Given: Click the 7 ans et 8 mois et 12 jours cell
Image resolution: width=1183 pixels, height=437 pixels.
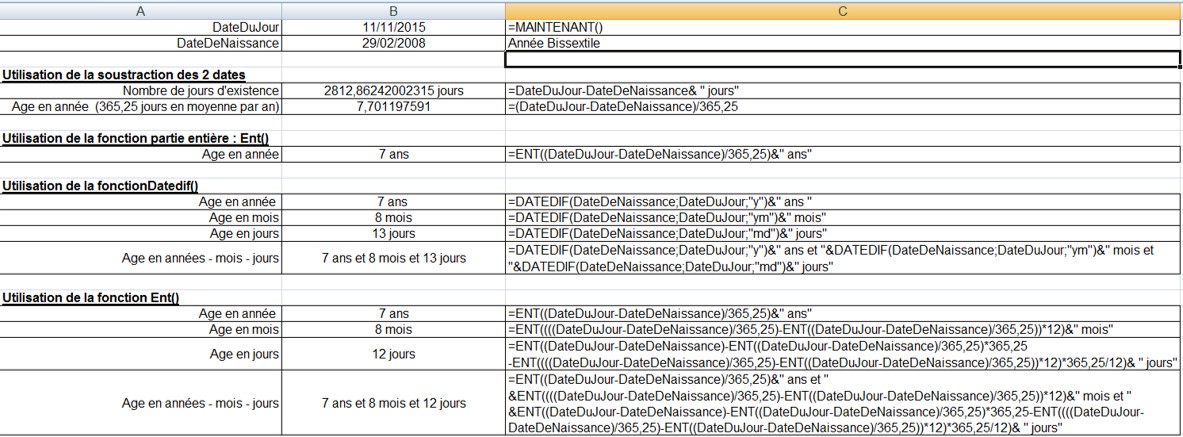Looking at the screenshot, I should click(393, 402).
